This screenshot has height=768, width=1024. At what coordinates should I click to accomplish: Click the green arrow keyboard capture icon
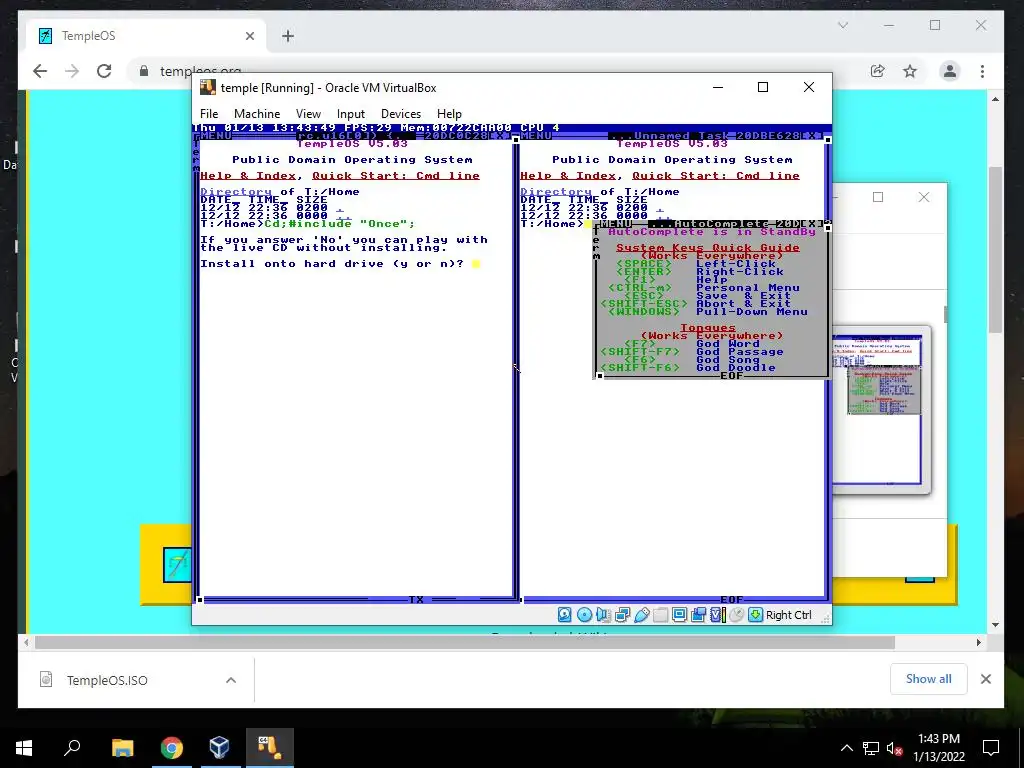click(x=756, y=615)
